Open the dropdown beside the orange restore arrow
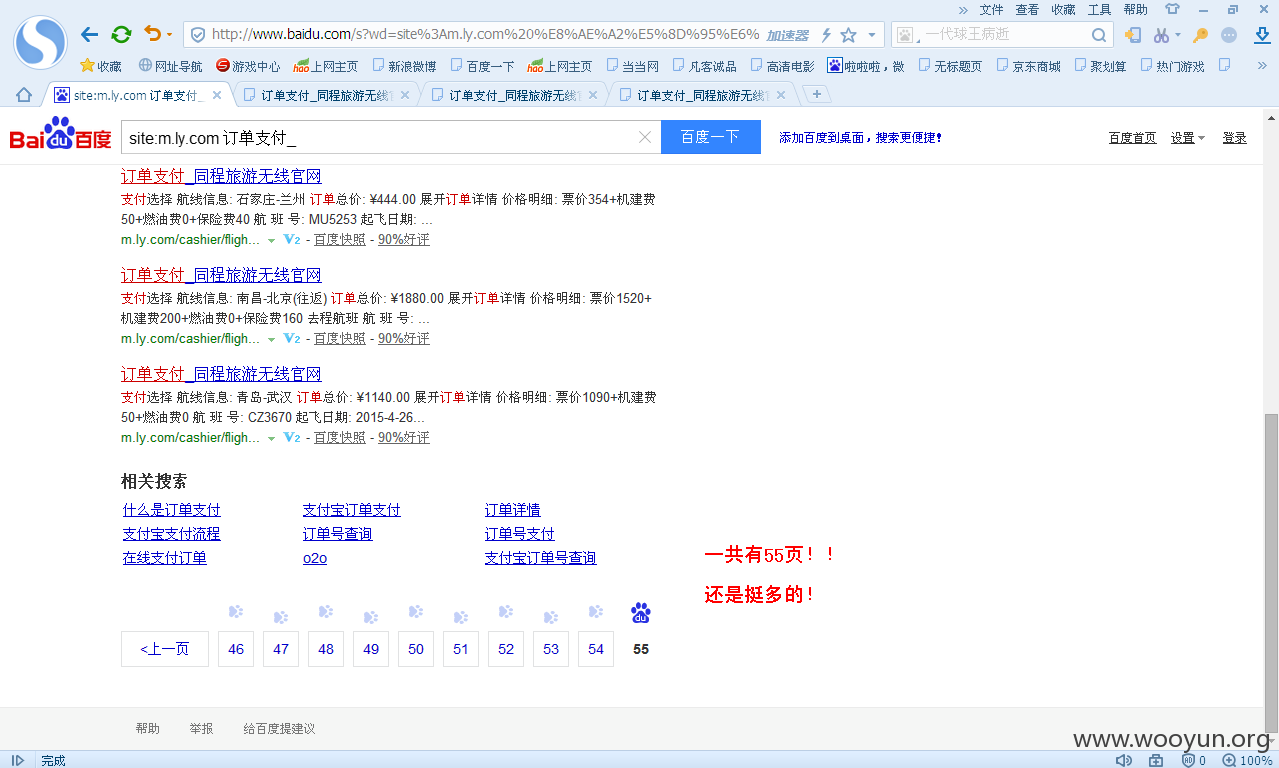Viewport: 1279px width, 768px height. 169,35
